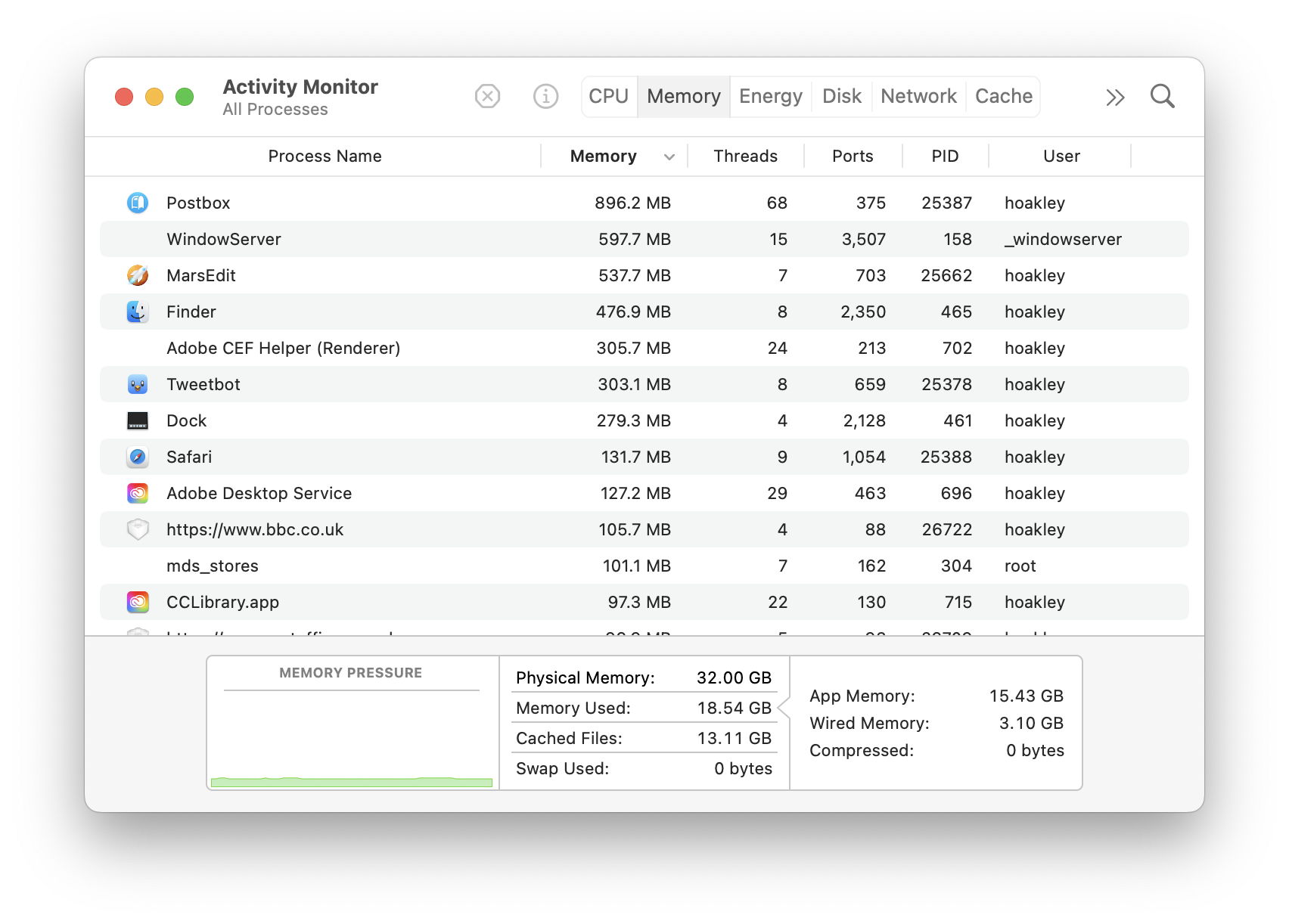Screen dimensions: 1289x924
Task: Click the MarsEdit icon in process list
Action: (137, 275)
